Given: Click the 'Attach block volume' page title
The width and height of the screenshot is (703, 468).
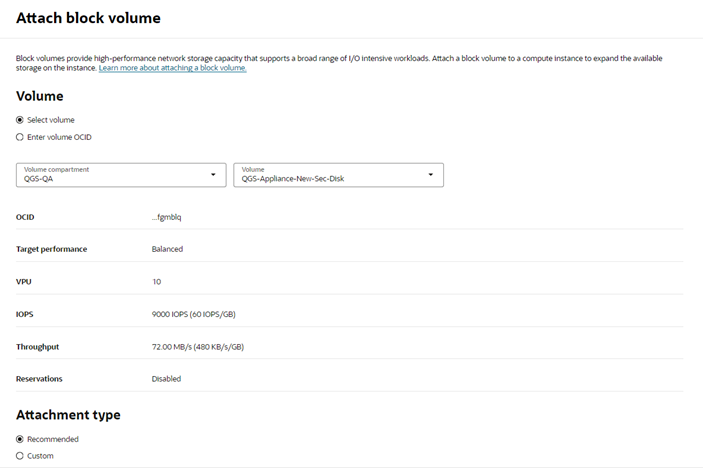Looking at the screenshot, I should 88,18.
